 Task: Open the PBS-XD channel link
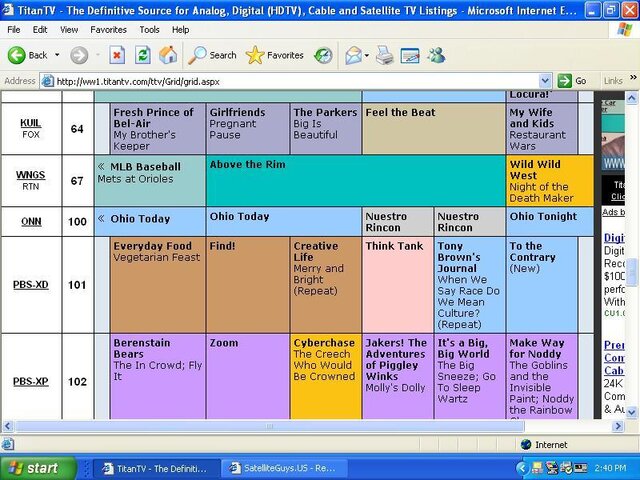31,284
